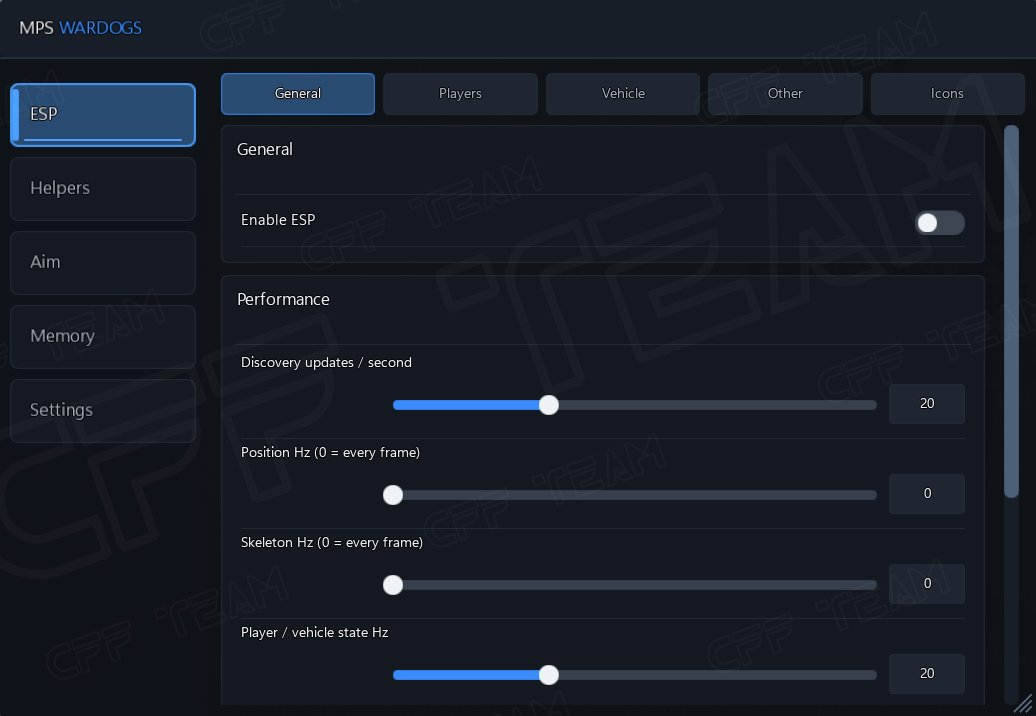Switch to the Vehicle tab
The width and height of the screenshot is (1036, 716).
[x=623, y=94]
